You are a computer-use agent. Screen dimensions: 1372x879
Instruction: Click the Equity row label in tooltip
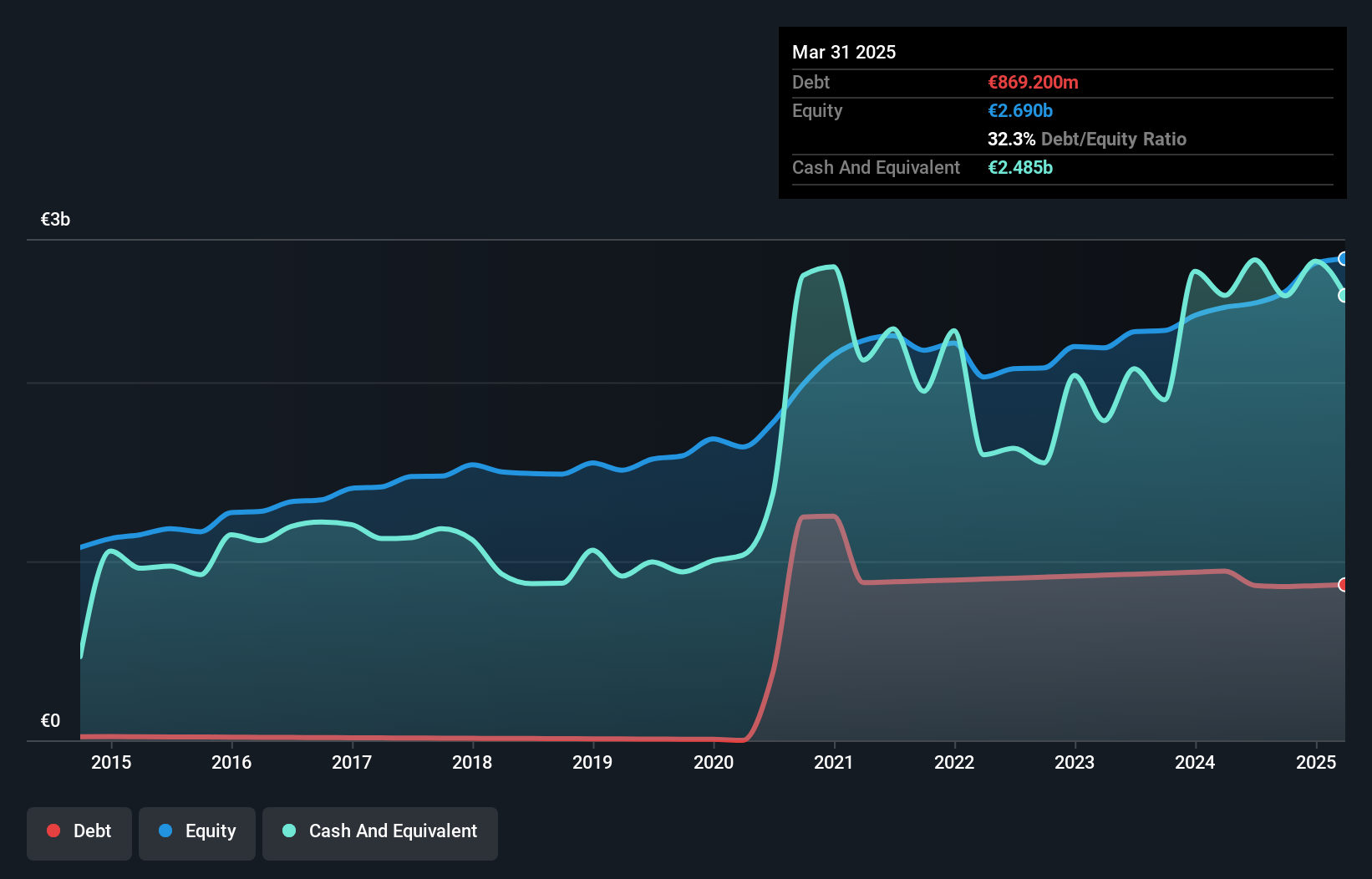[817, 110]
